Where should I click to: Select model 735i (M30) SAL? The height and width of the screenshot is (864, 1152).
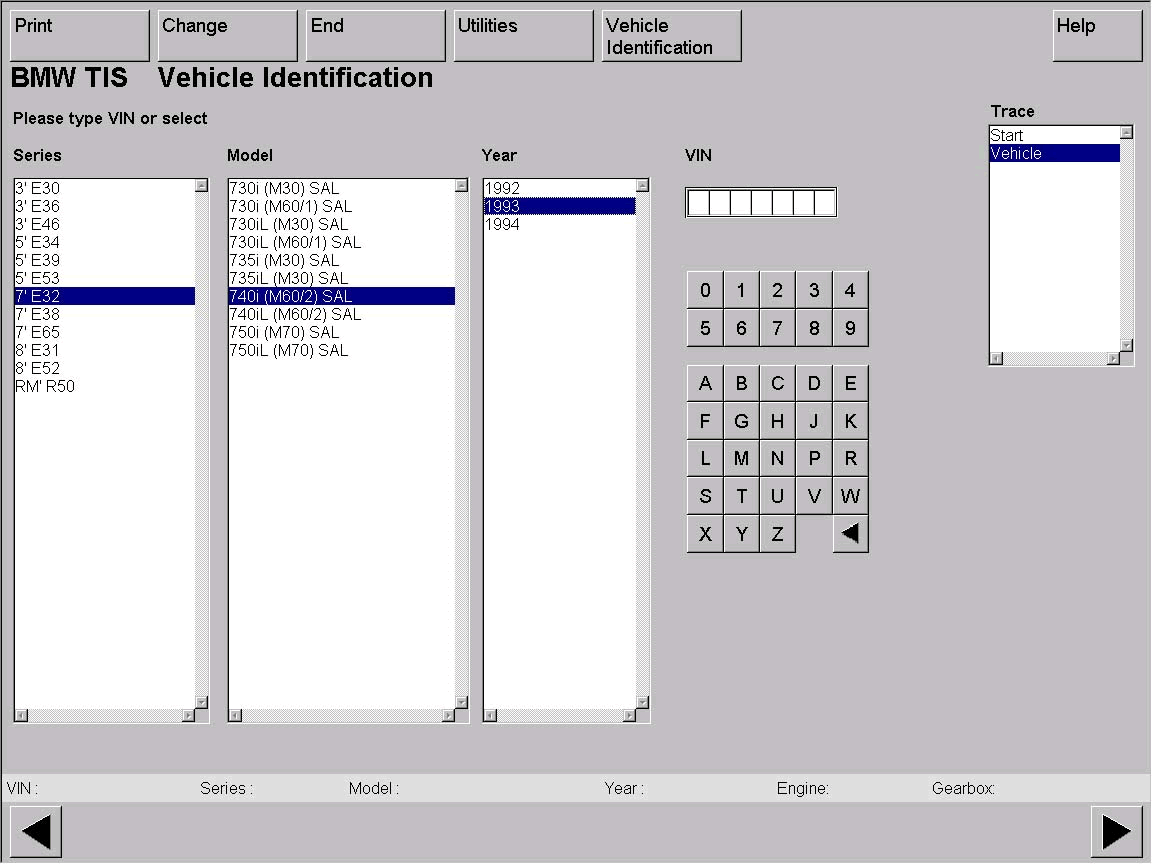pyautogui.click(x=342, y=260)
